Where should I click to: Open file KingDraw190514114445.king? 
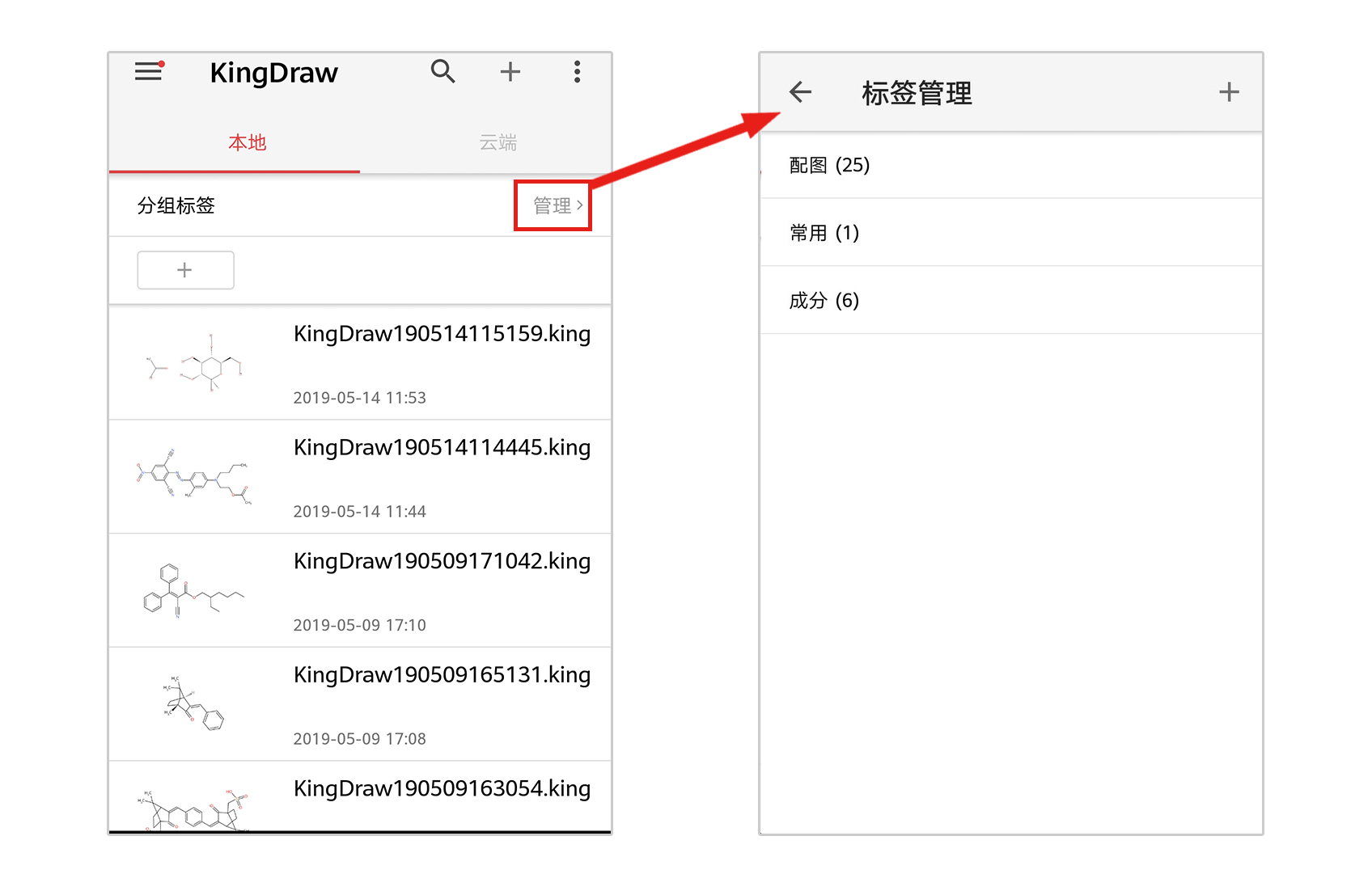click(360, 477)
